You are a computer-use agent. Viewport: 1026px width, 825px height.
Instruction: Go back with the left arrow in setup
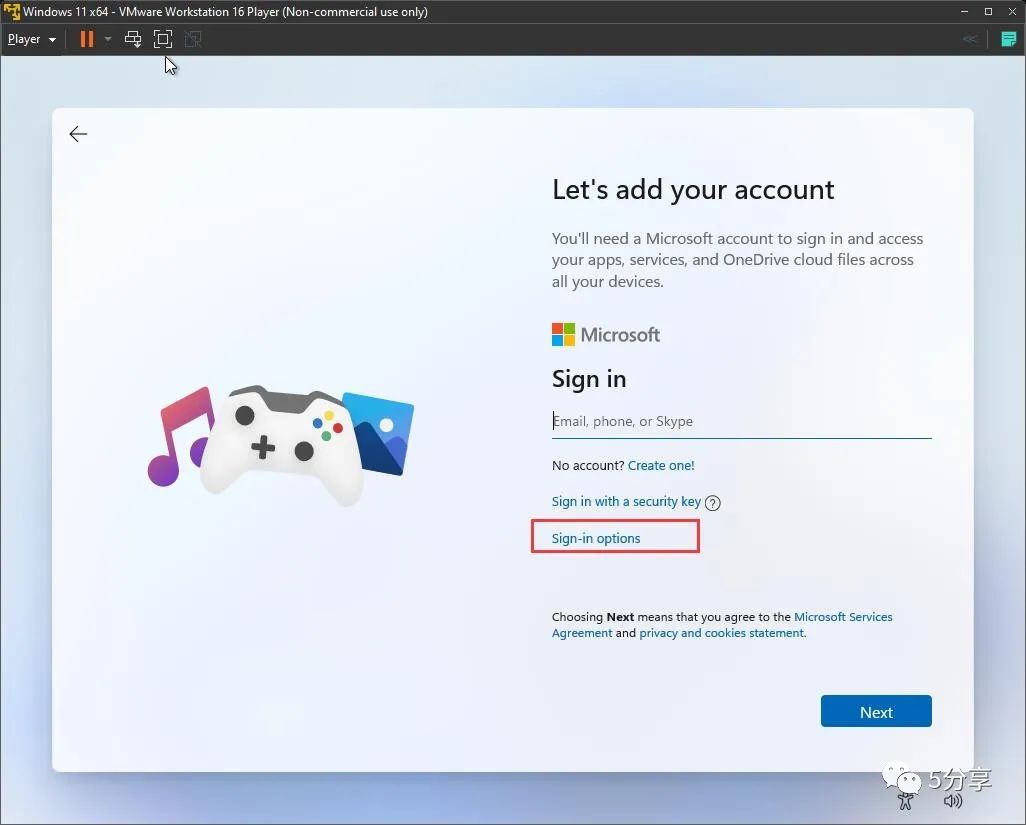click(x=78, y=134)
